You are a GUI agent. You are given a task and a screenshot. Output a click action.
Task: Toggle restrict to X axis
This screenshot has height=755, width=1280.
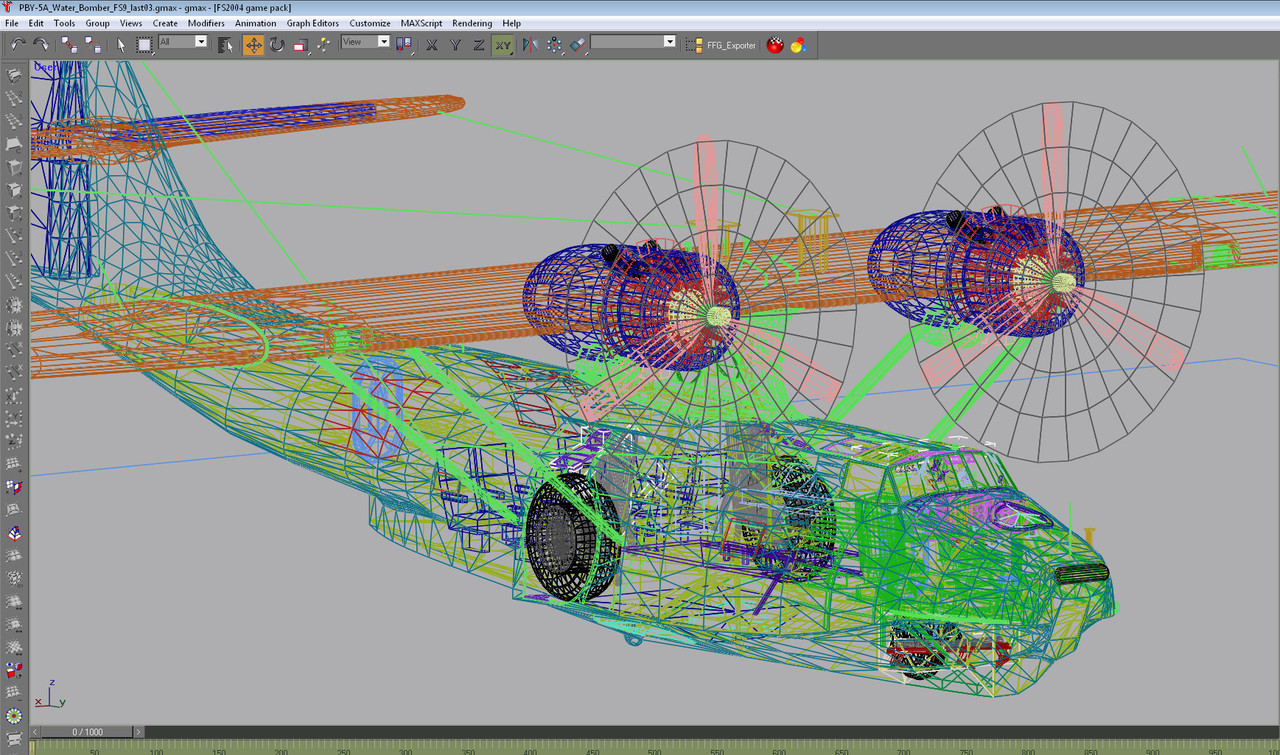coord(432,45)
